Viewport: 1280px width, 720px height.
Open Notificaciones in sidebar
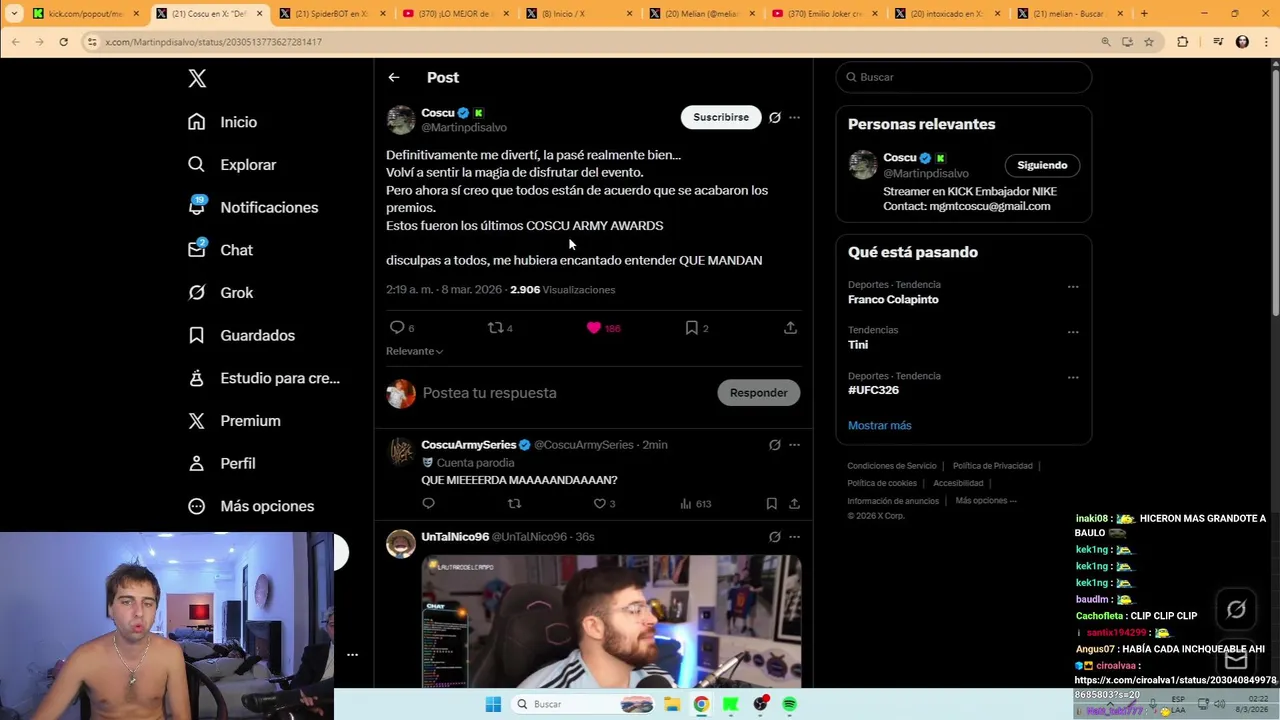[x=253, y=207]
